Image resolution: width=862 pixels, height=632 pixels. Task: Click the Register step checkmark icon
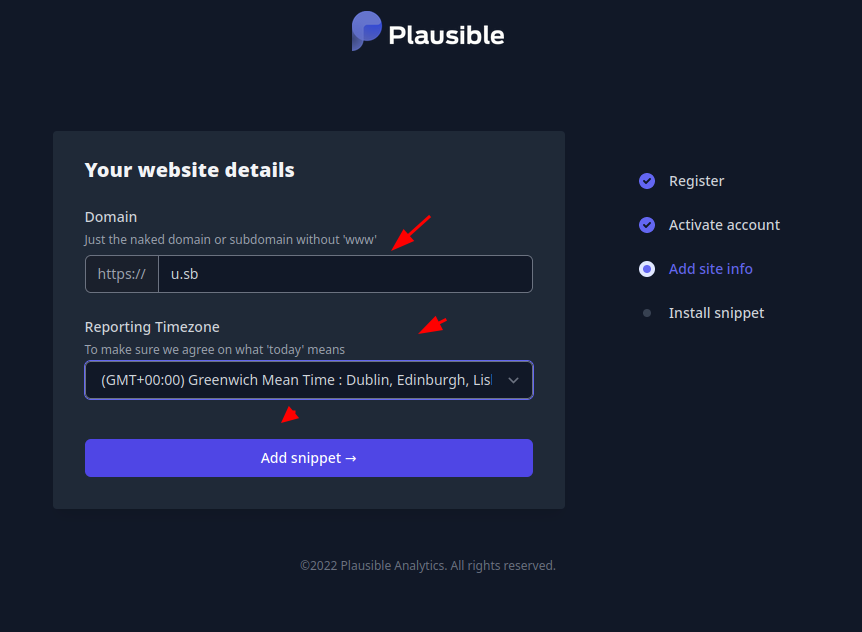point(647,181)
